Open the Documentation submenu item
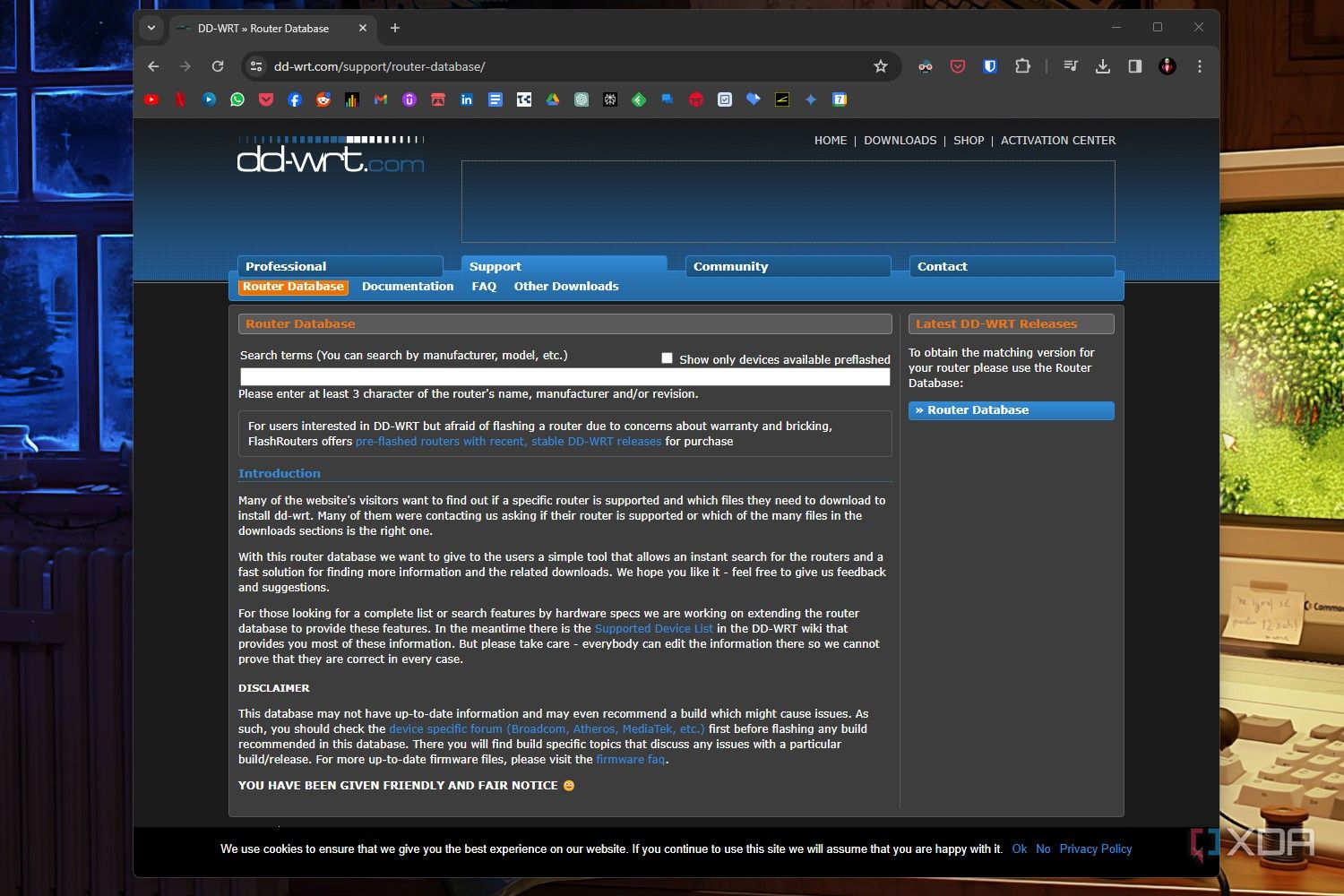The height and width of the screenshot is (896, 1344). point(408,287)
